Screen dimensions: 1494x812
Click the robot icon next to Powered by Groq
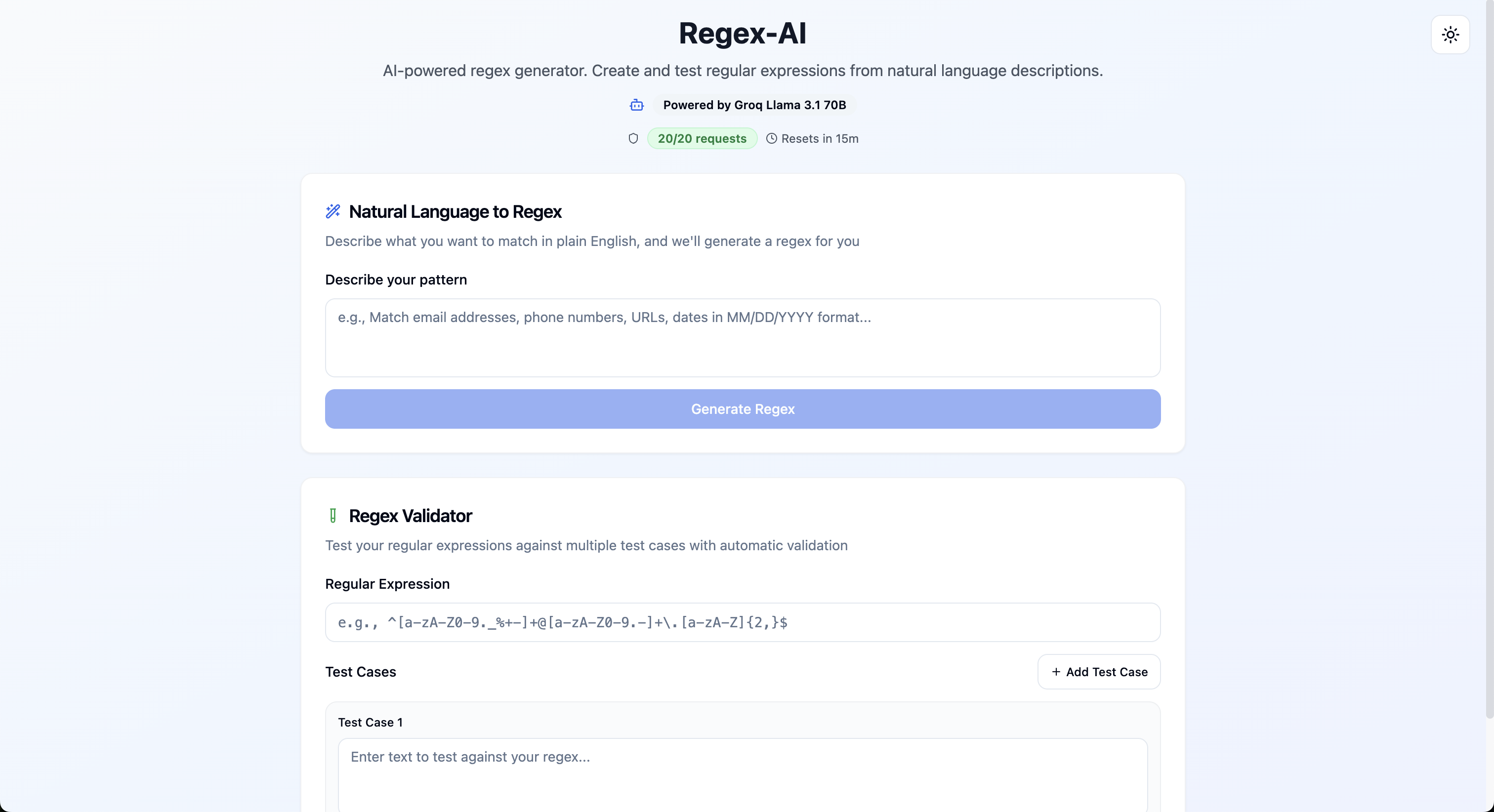[x=637, y=105]
